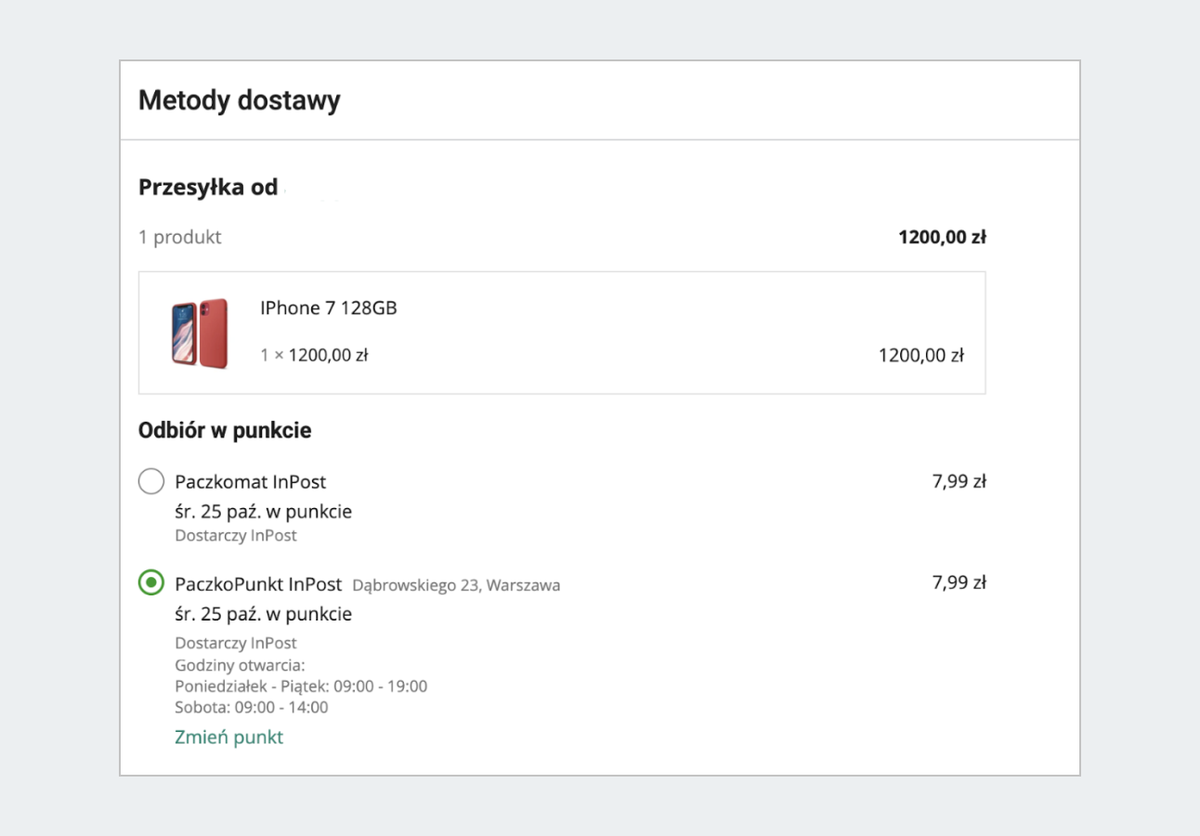Click the 7,99 zł price for Paczkomat
This screenshot has width=1200, height=836.
tap(958, 482)
